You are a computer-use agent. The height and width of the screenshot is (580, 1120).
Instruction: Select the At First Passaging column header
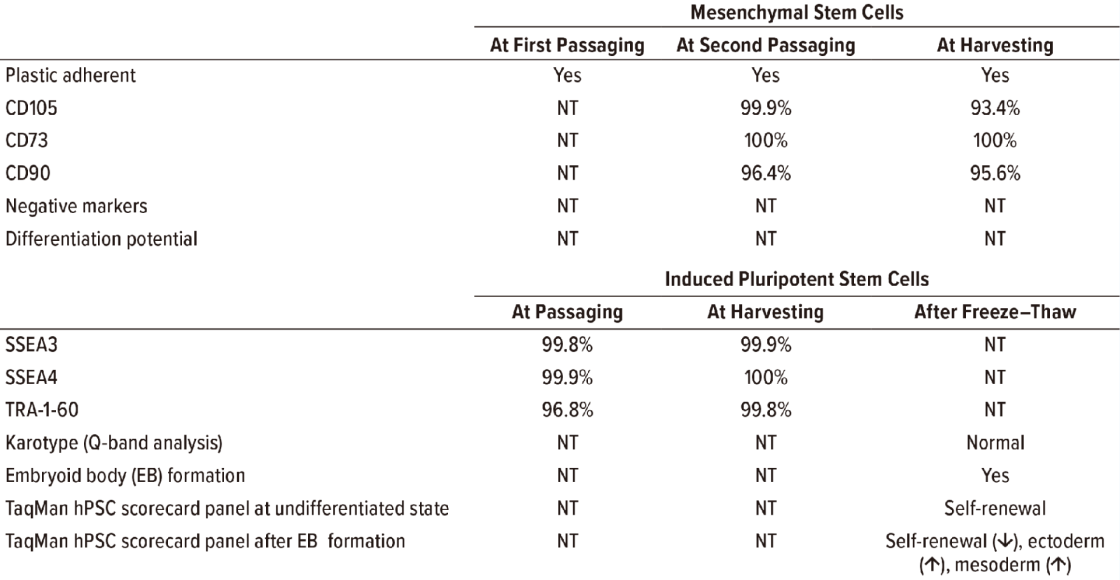coord(567,46)
